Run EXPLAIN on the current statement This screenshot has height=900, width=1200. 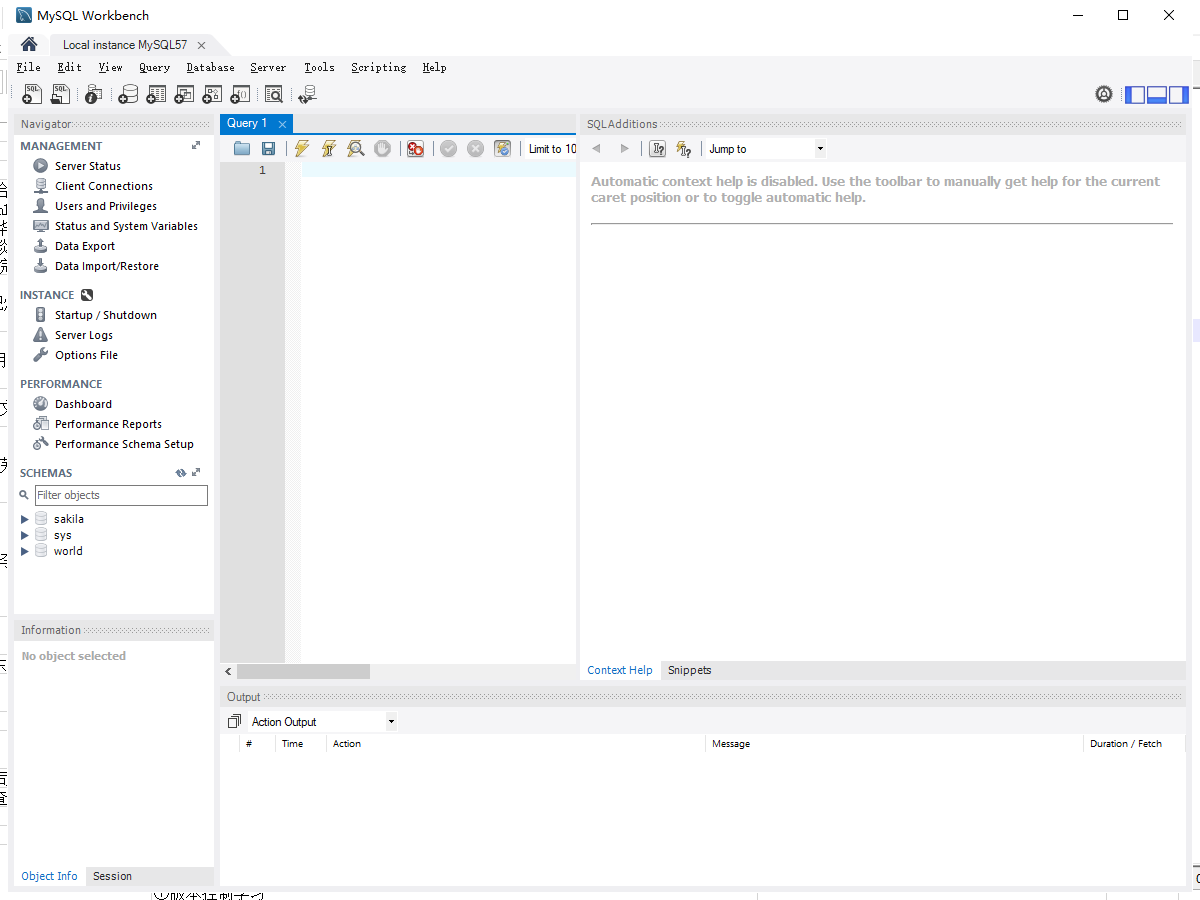point(355,148)
